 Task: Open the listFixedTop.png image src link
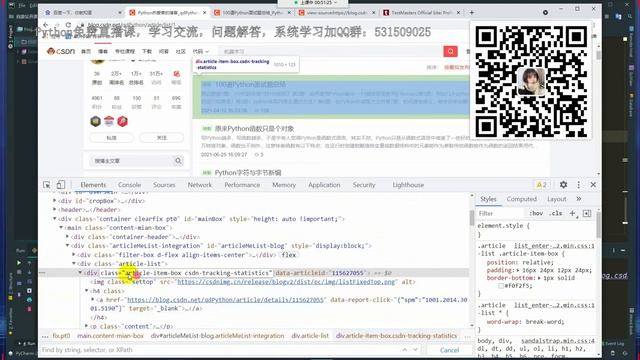[x=286, y=282]
